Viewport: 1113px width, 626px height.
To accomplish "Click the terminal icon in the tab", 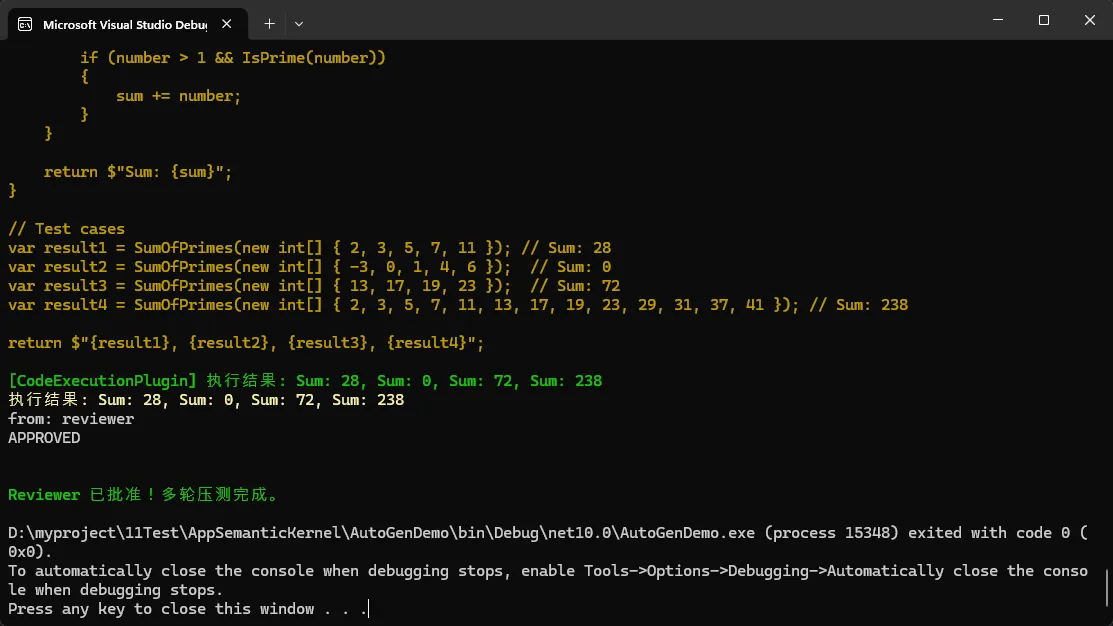I will click(x=25, y=24).
